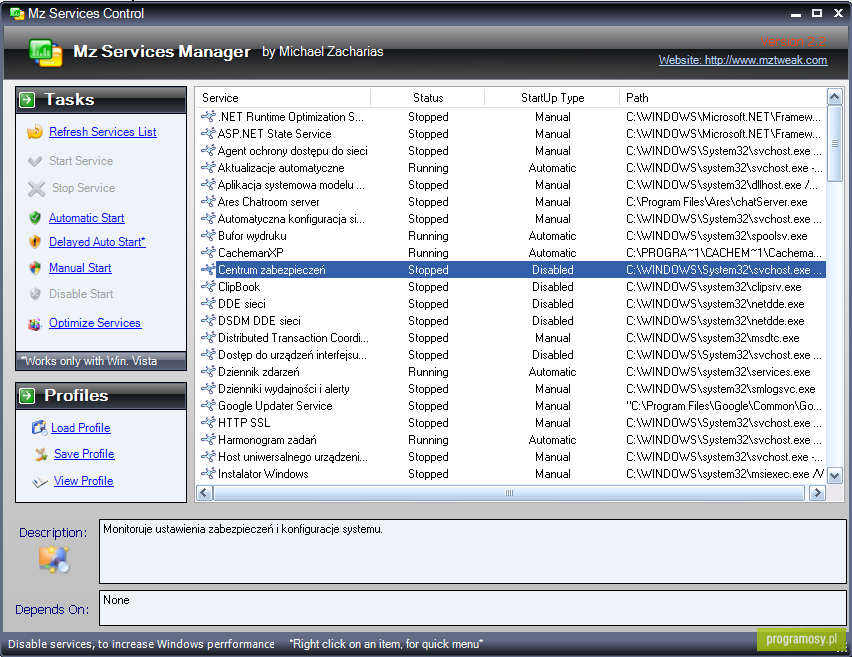The image size is (852, 657).
Task: Click the Depends On text box
Action: [473, 608]
